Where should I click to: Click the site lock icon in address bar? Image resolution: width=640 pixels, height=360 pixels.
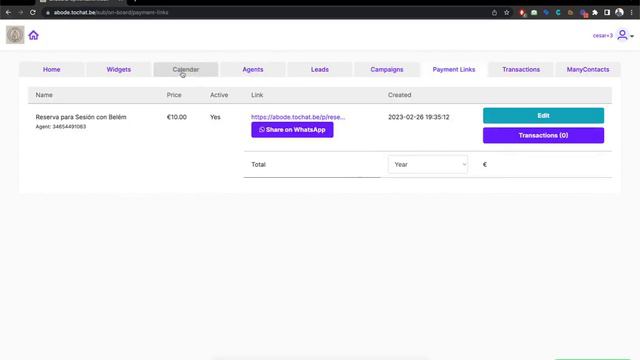click(x=48, y=13)
